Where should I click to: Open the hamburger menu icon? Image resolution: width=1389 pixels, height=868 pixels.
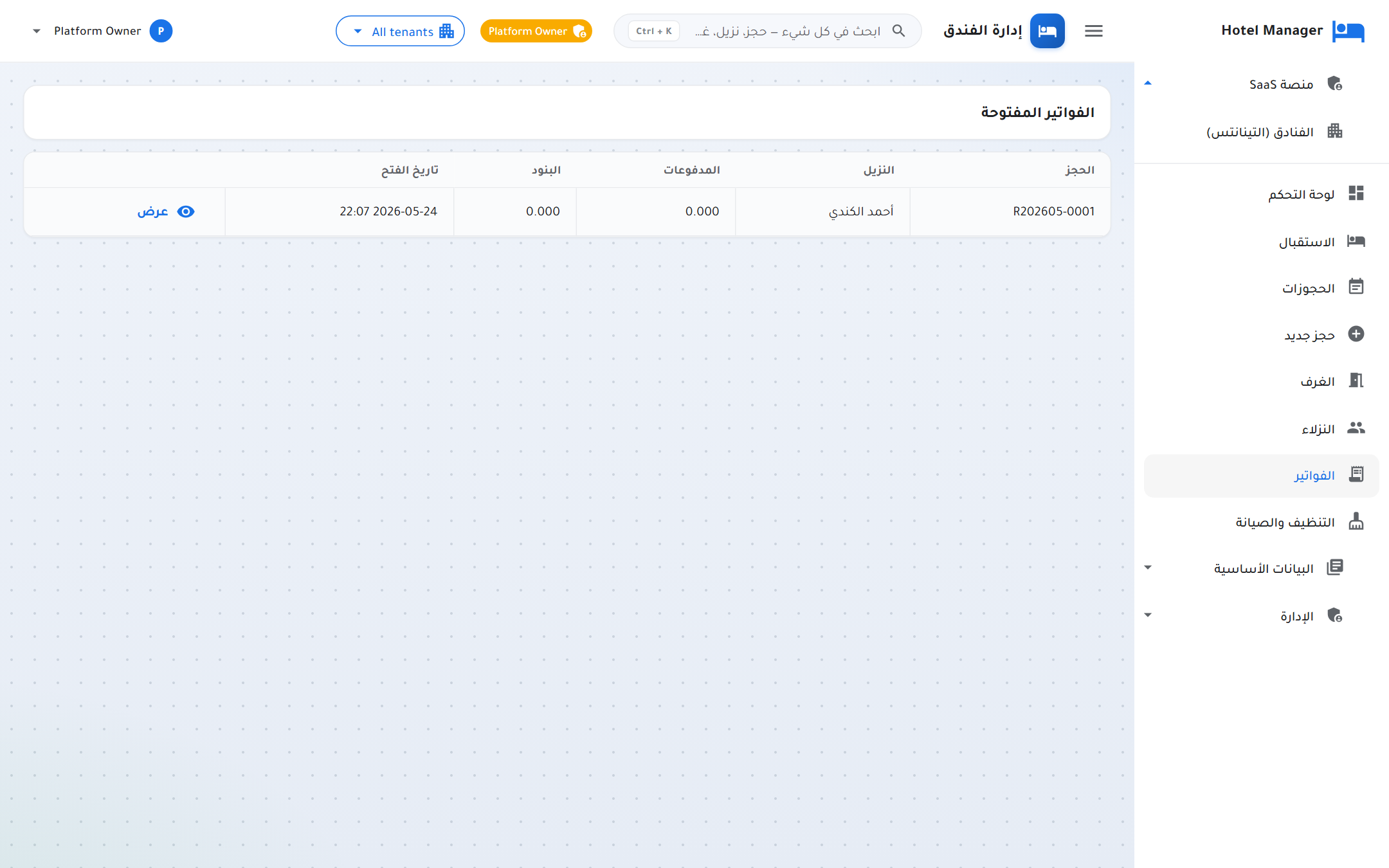tap(1093, 31)
